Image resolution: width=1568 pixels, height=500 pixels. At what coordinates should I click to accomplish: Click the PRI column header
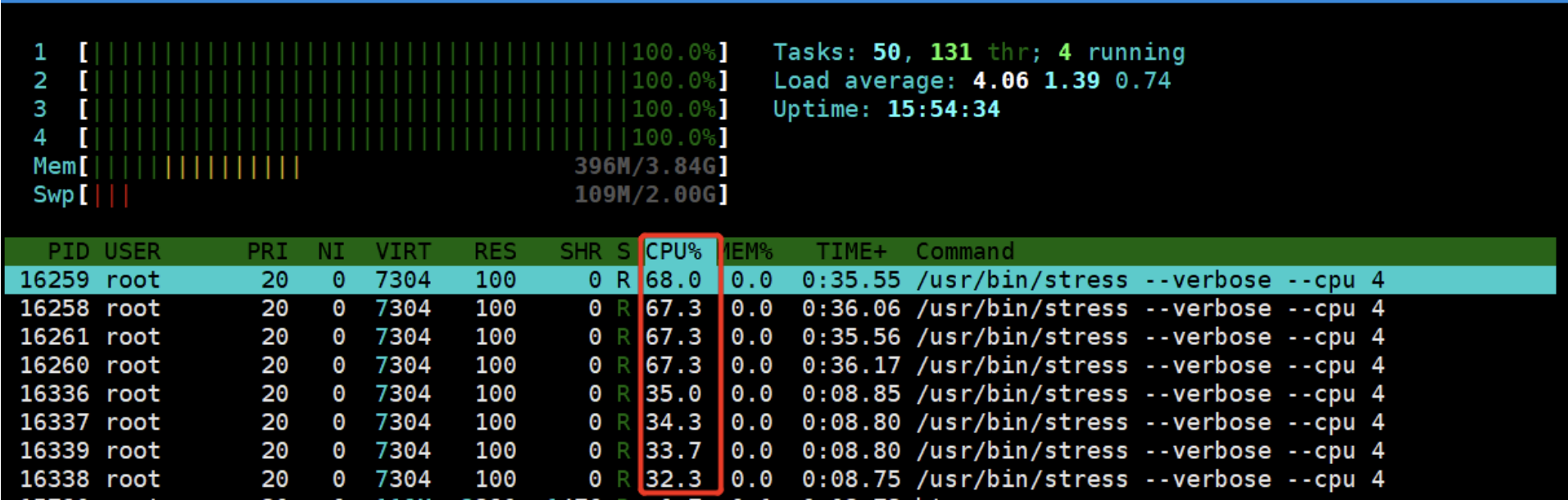coord(267,251)
